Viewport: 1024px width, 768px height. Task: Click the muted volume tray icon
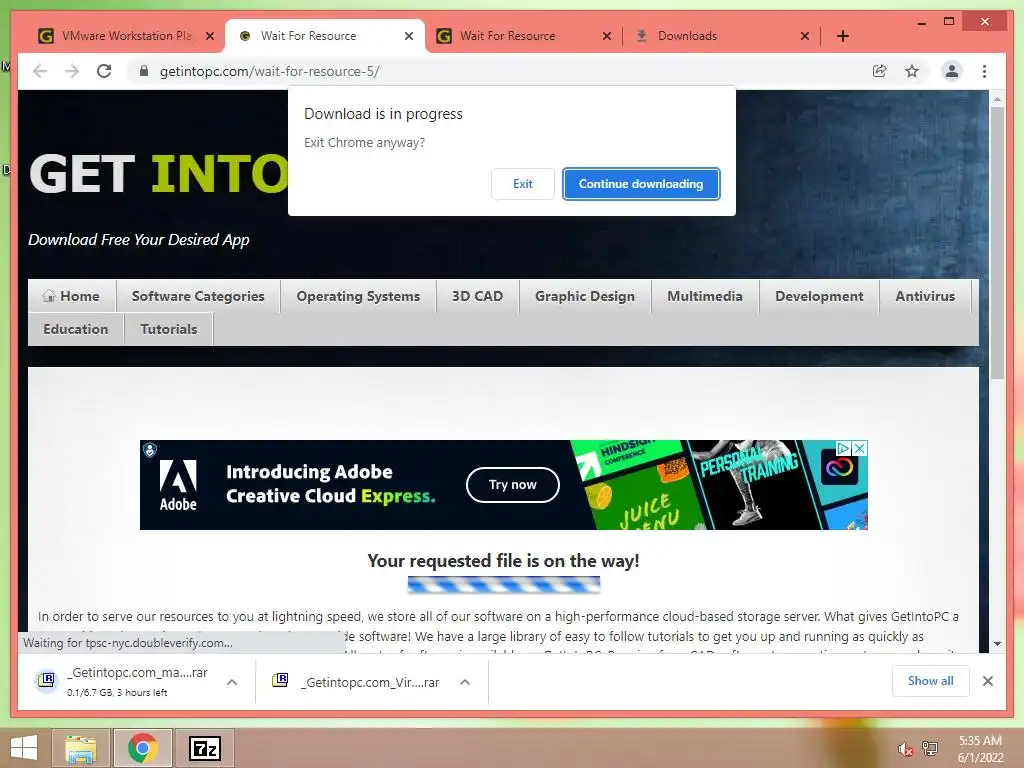point(905,749)
